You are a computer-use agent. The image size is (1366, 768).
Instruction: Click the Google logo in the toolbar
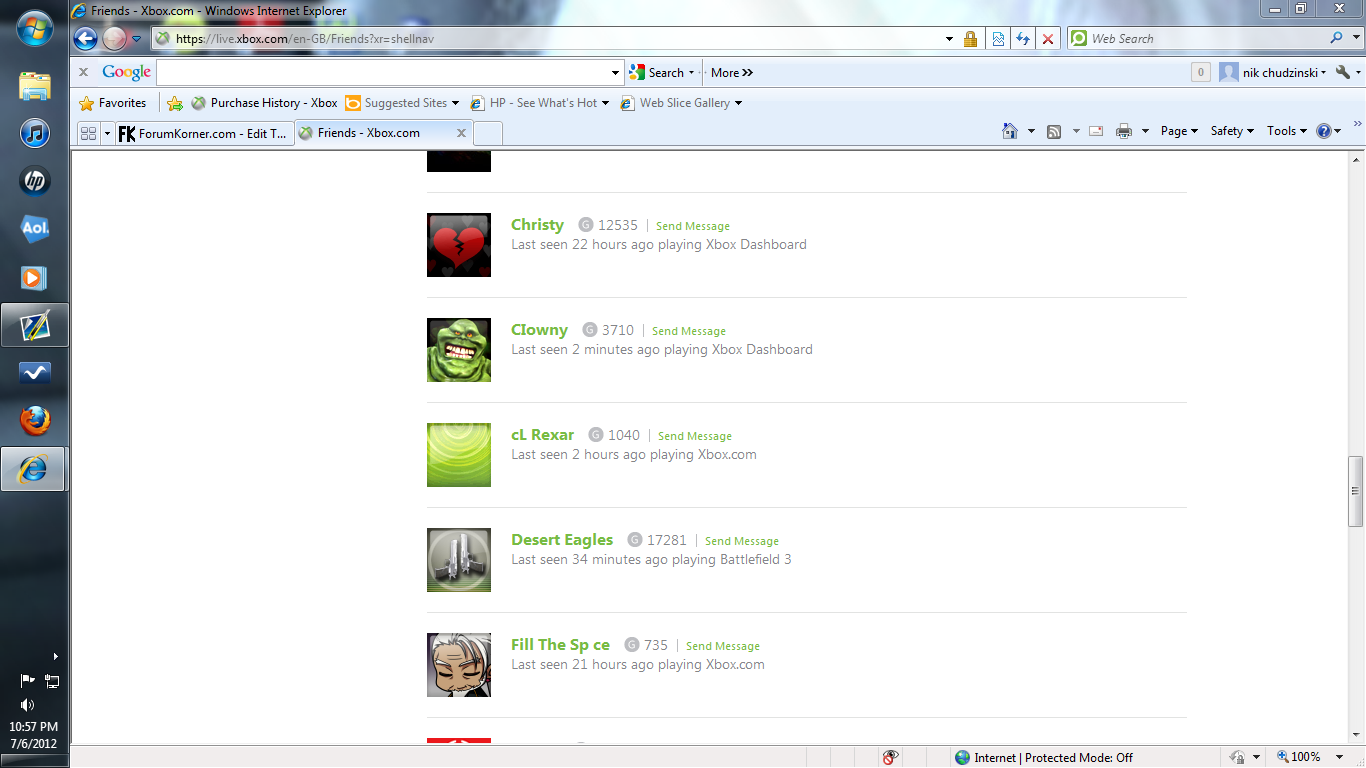click(x=127, y=72)
